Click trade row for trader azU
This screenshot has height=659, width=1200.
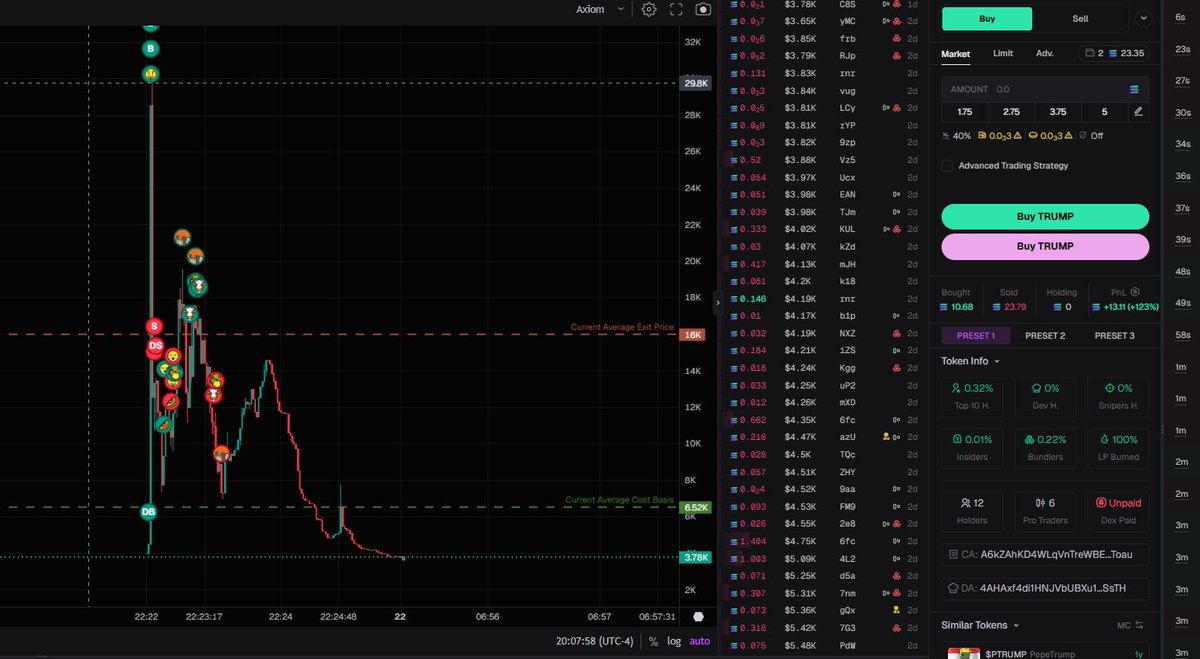coord(824,437)
